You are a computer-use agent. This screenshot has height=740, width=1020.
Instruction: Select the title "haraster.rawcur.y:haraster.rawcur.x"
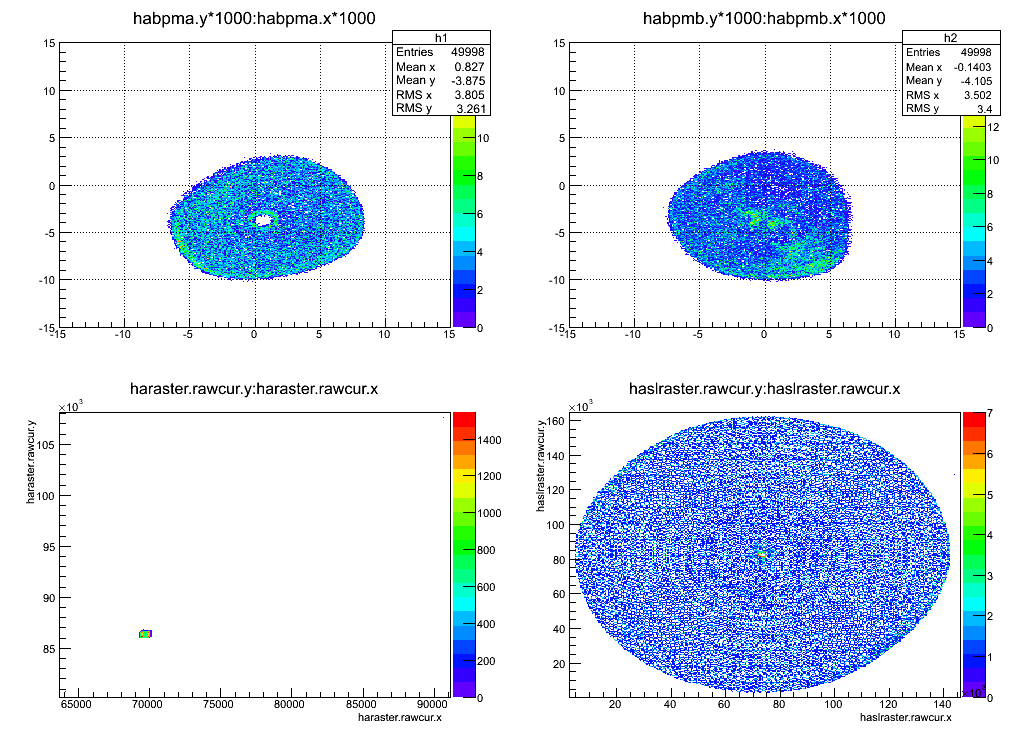pos(254,389)
